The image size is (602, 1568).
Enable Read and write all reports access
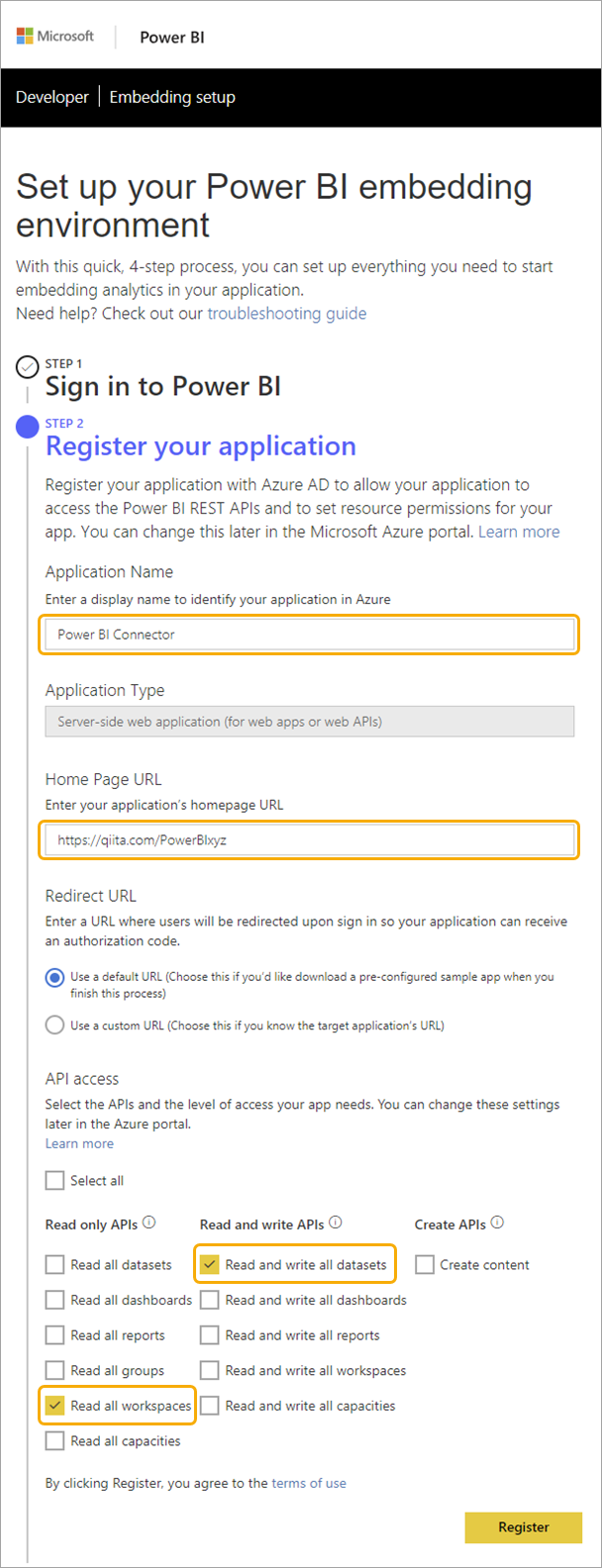click(x=209, y=1334)
